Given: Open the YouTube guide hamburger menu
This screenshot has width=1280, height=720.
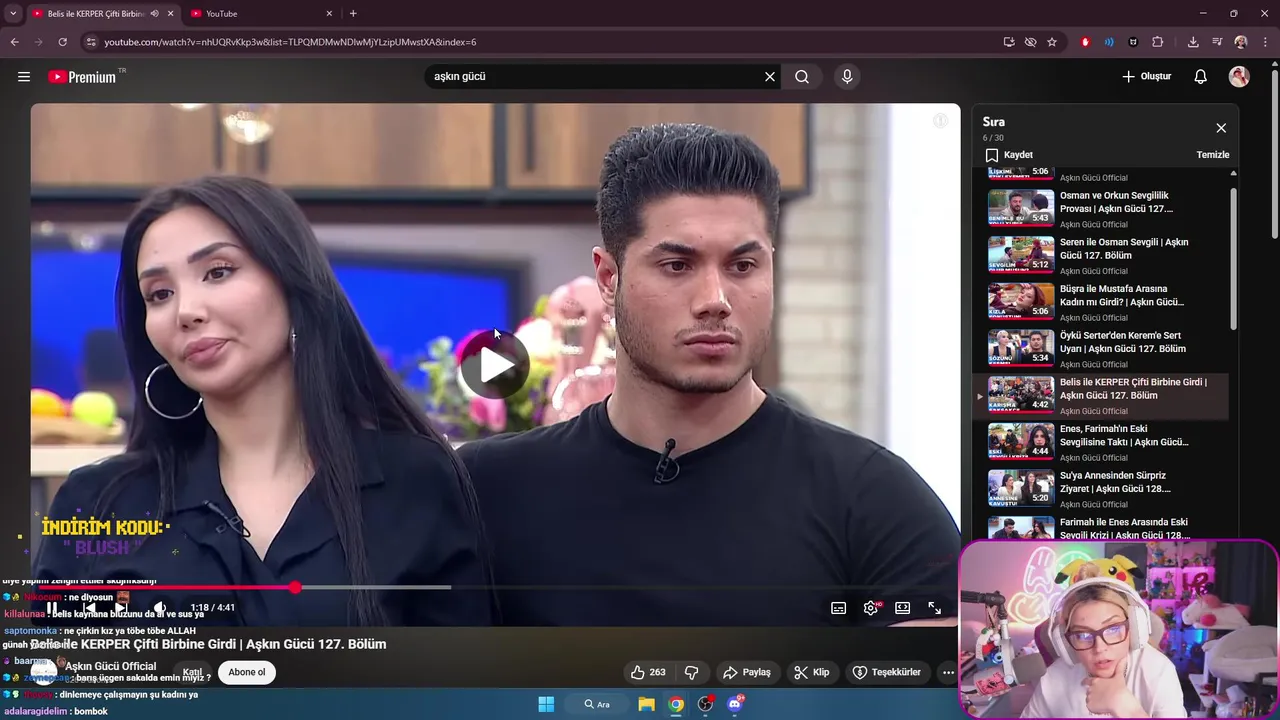Looking at the screenshot, I should 24,77.
